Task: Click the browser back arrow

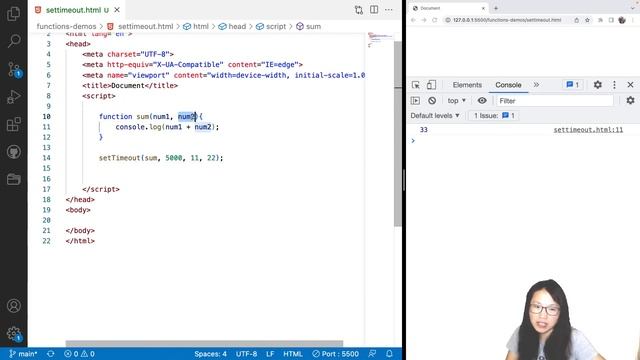Action: (413, 20)
